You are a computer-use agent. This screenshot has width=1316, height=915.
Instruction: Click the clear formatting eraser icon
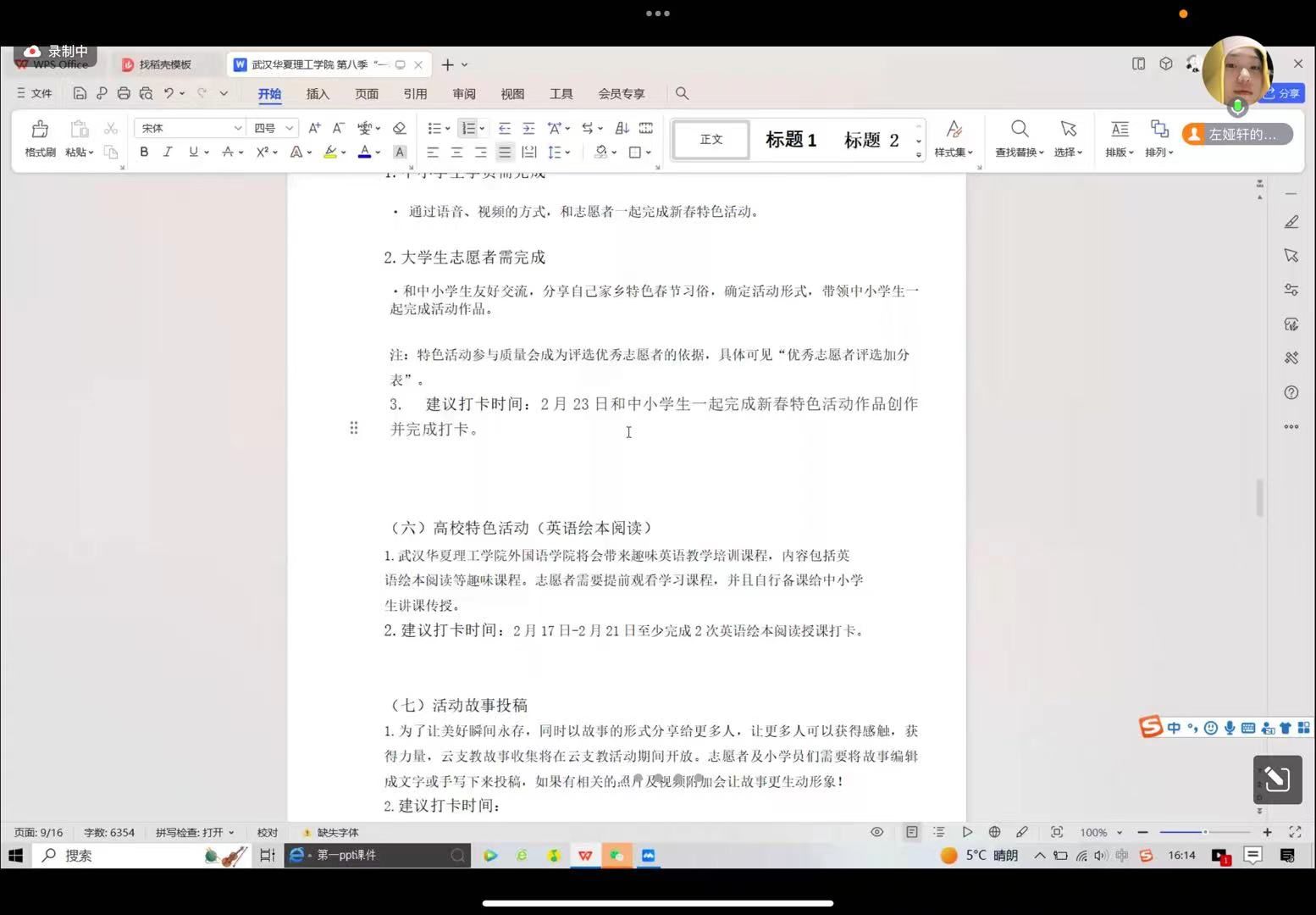[399, 128]
